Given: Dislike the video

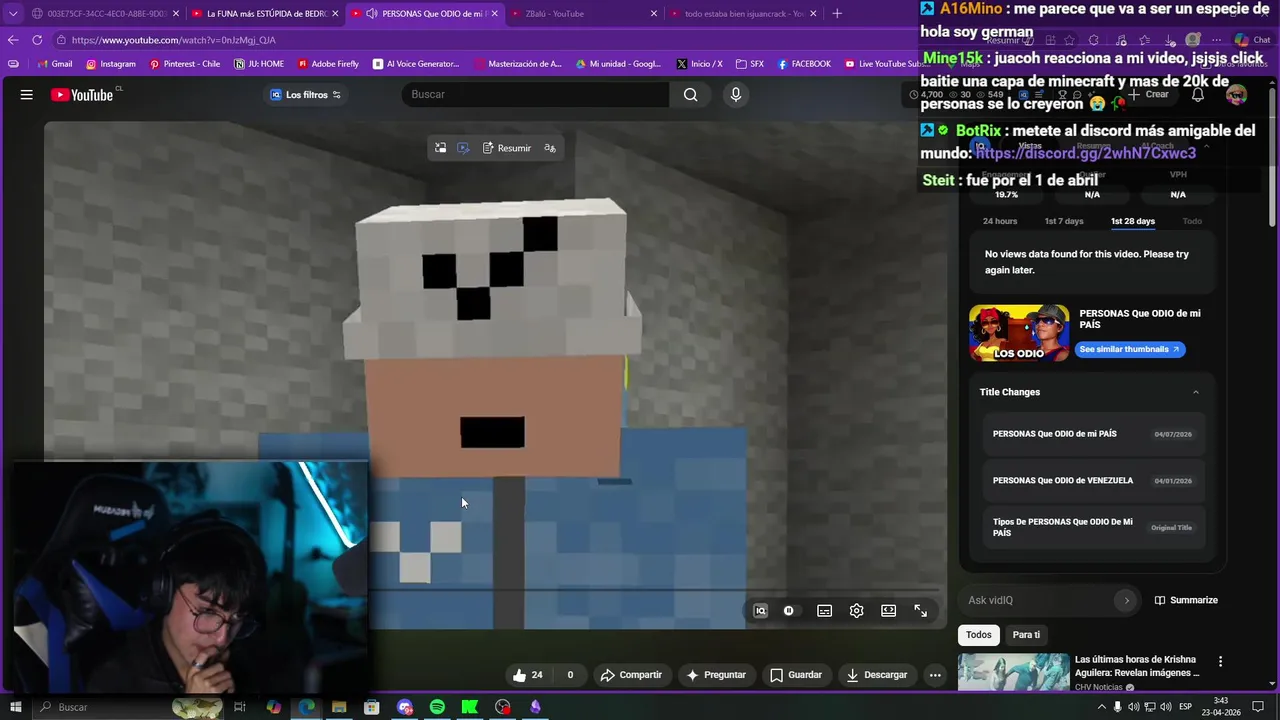Looking at the screenshot, I should pyautogui.click(x=570, y=675).
